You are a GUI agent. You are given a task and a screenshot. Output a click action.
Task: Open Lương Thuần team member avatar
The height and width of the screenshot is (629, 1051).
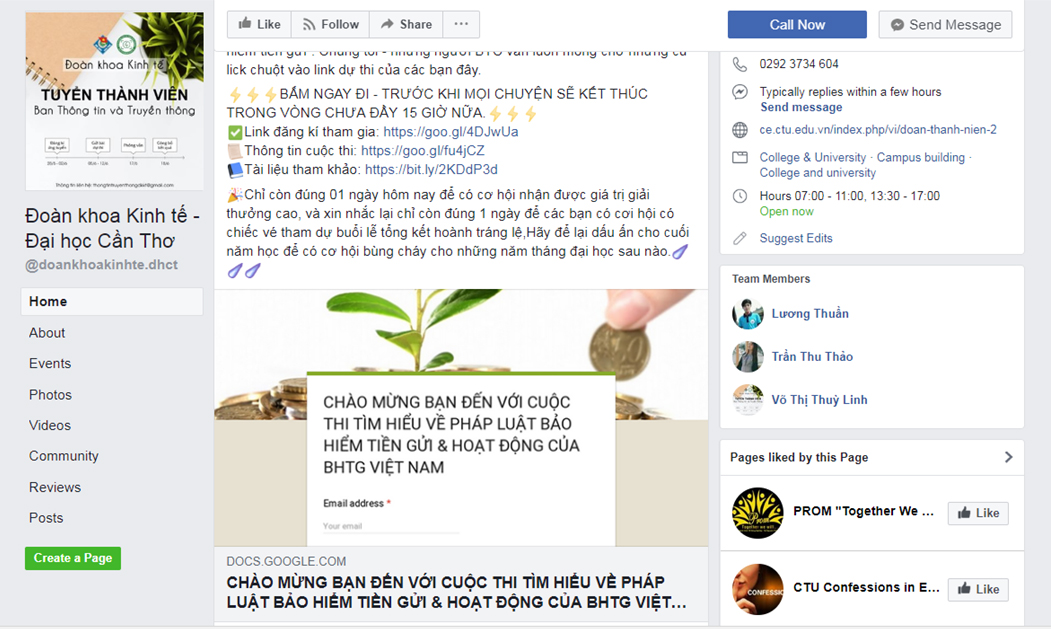[748, 314]
